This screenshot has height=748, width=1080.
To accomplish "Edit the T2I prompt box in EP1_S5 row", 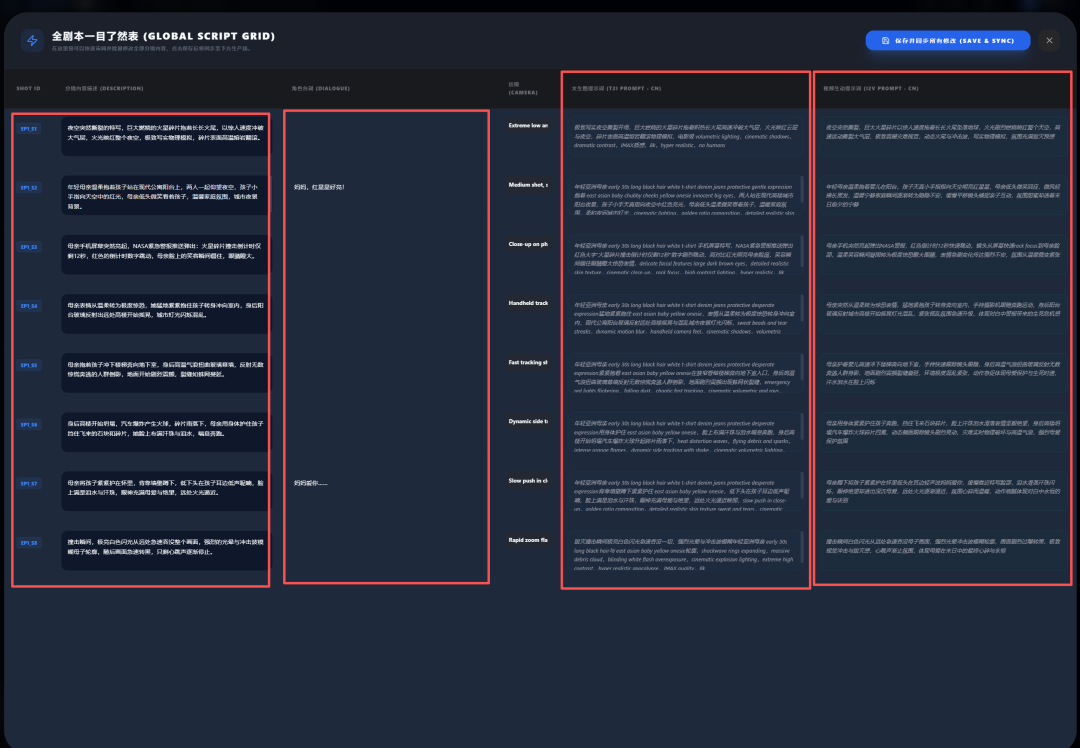I will pyautogui.click(x=686, y=373).
